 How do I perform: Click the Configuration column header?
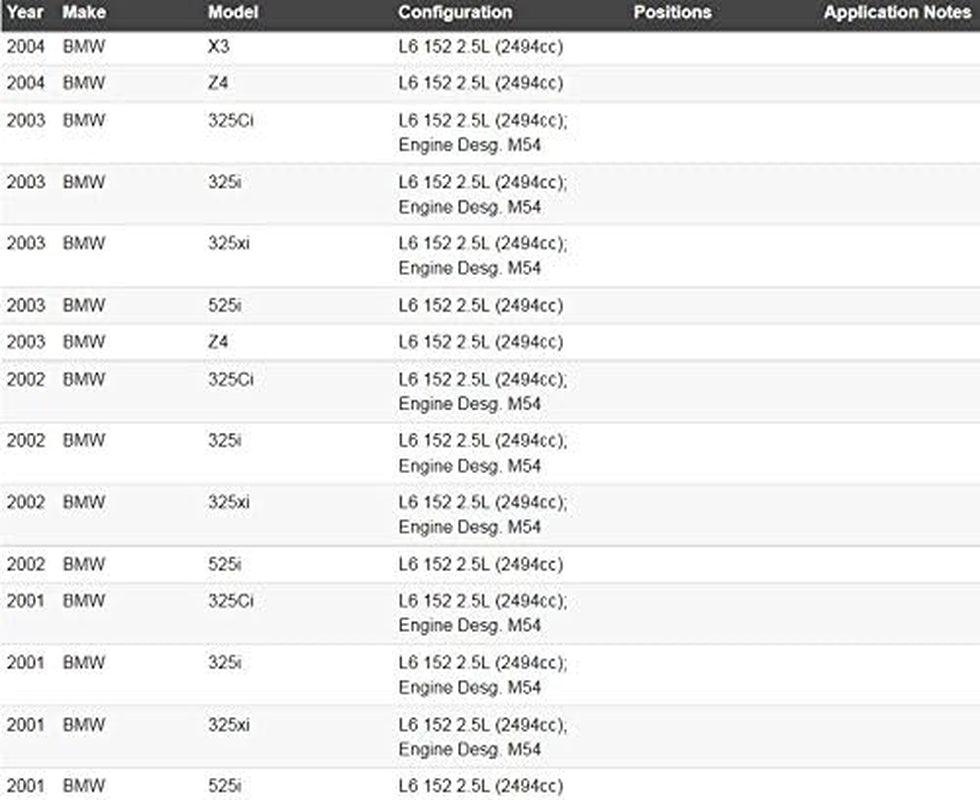point(455,13)
